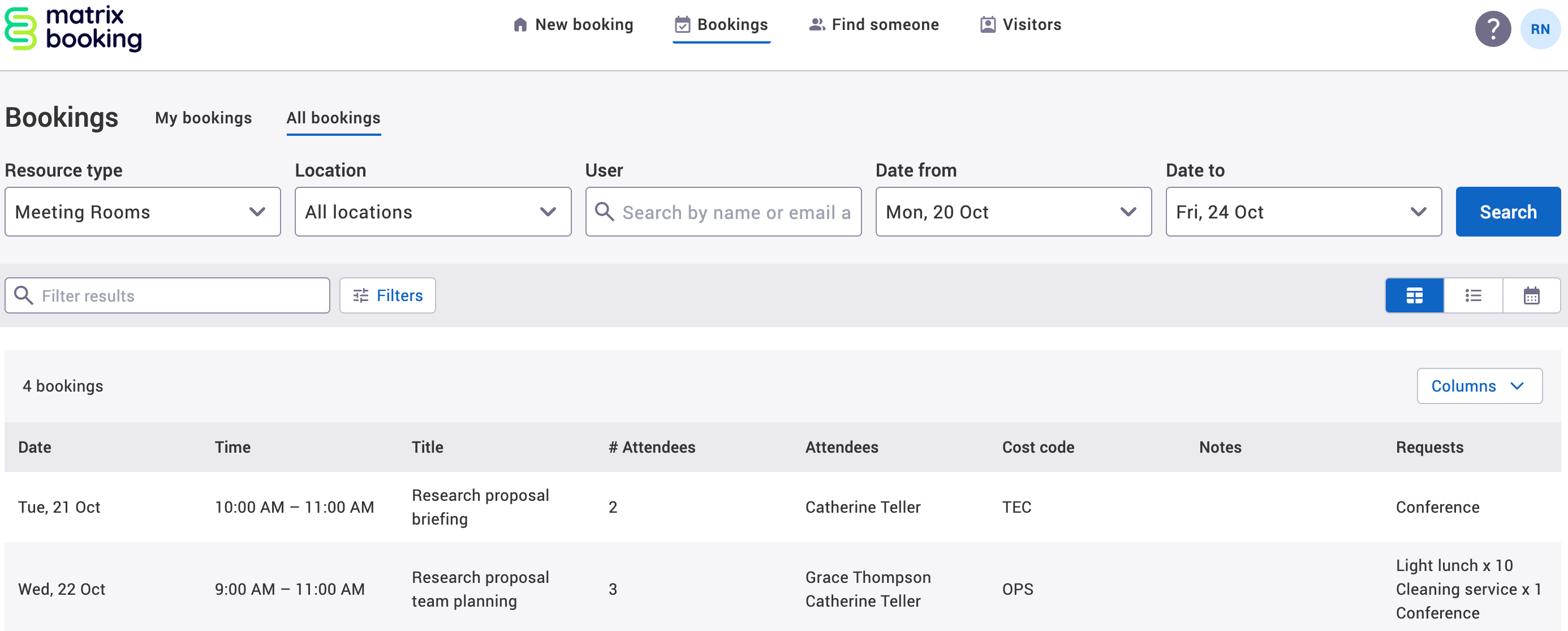Open the Columns dropdown

1479,385
